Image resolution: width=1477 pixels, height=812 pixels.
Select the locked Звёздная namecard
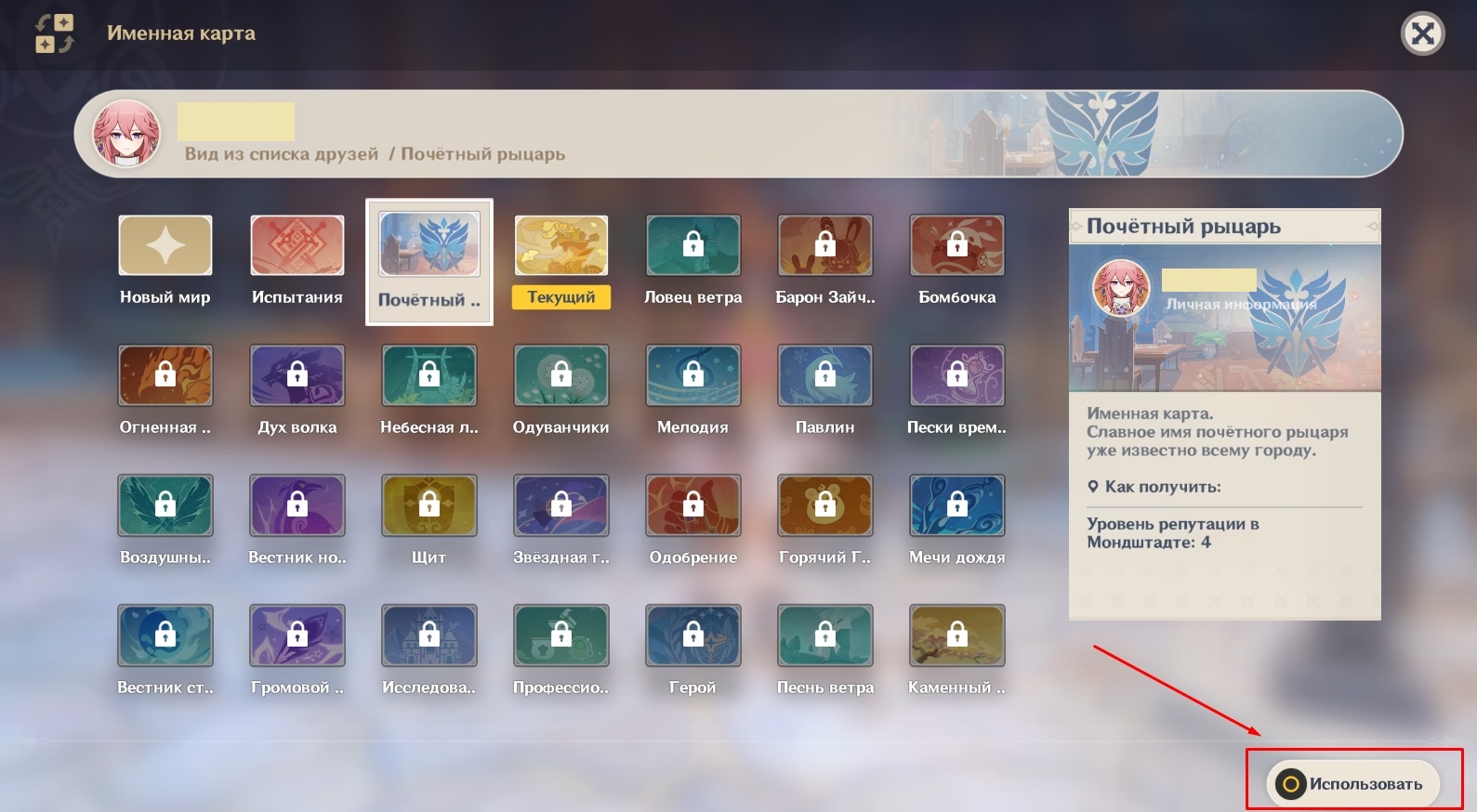[561, 505]
